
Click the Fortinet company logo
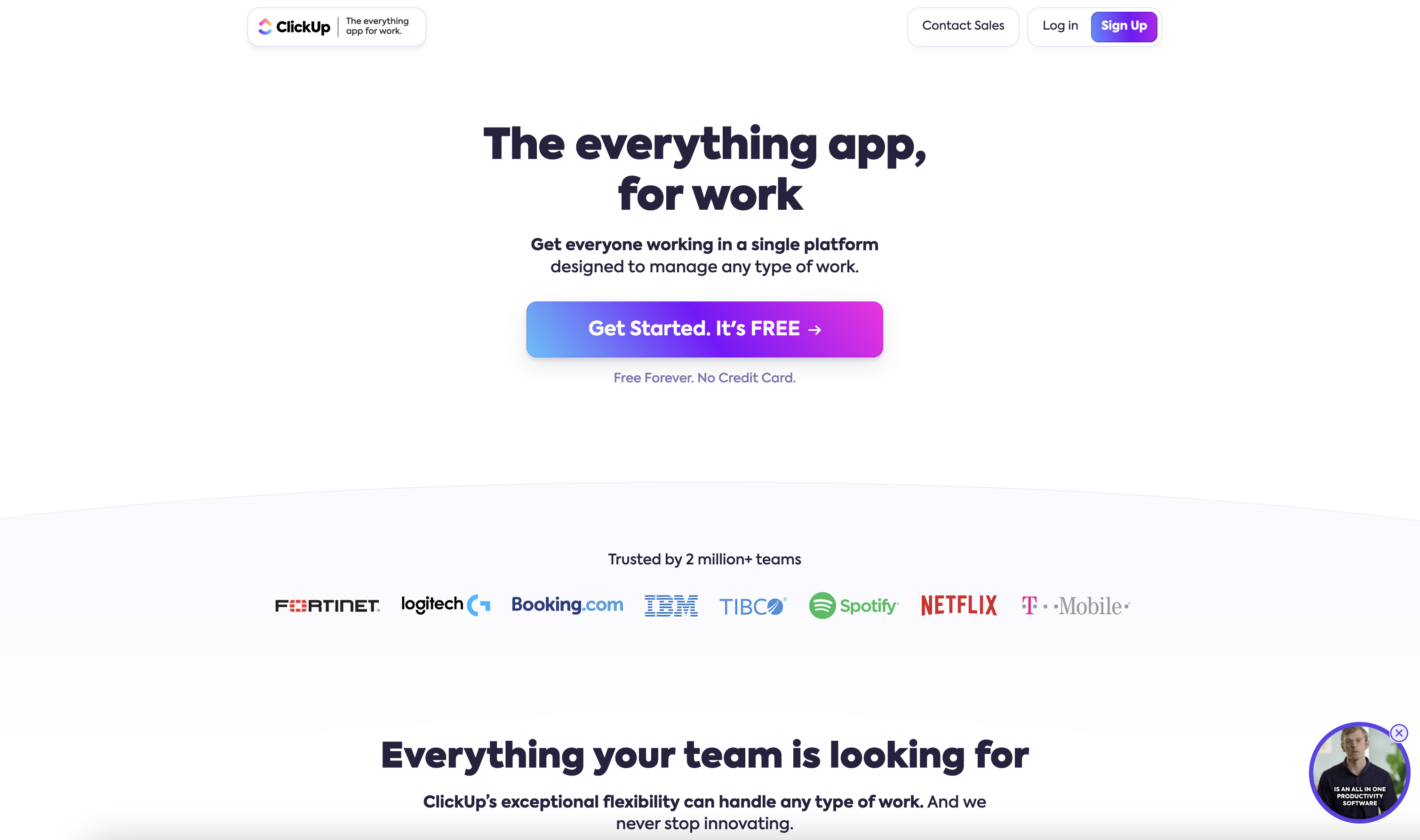[x=327, y=604]
